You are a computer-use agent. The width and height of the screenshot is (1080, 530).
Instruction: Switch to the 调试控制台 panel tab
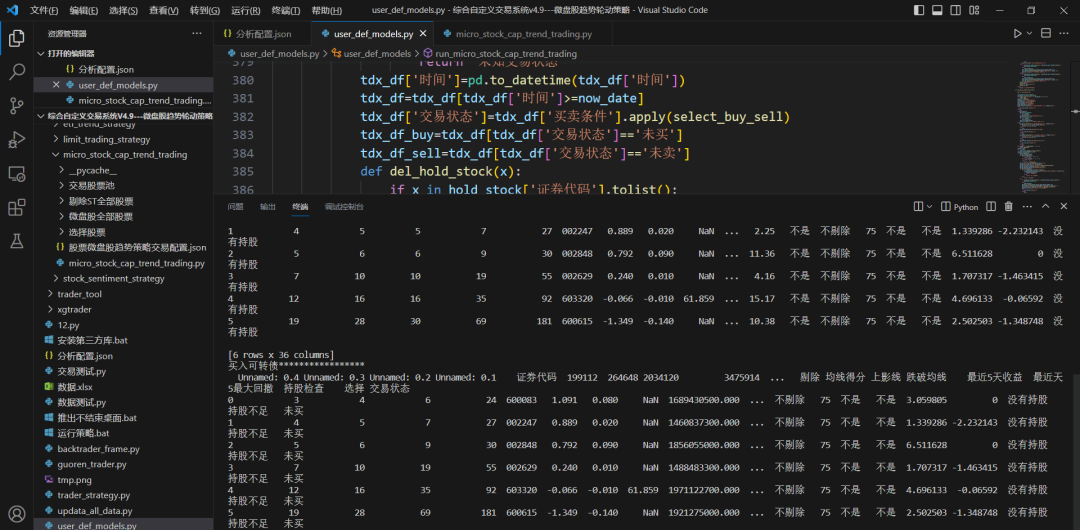point(344,206)
